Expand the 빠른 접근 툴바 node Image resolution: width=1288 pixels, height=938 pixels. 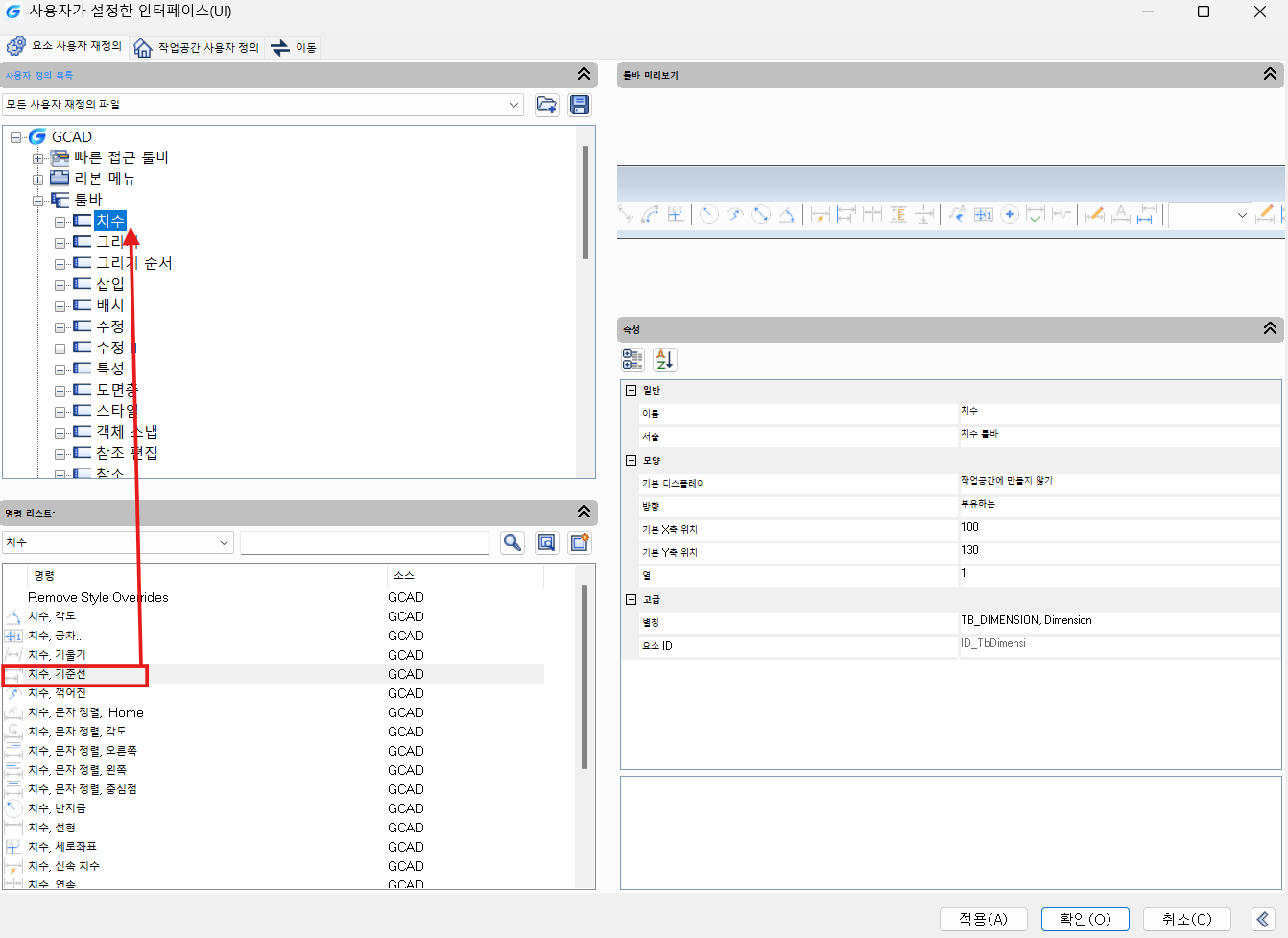(x=38, y=158)
